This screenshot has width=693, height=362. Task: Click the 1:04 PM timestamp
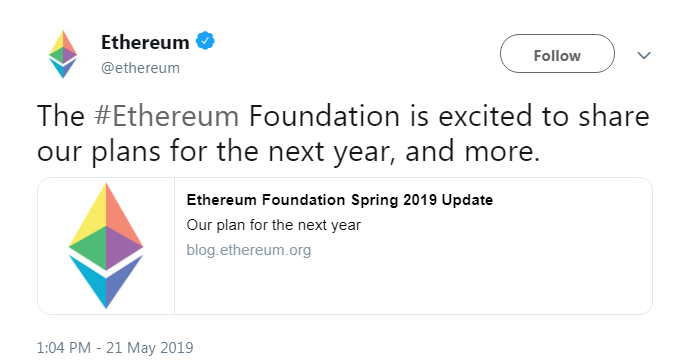tap(64, 348)
